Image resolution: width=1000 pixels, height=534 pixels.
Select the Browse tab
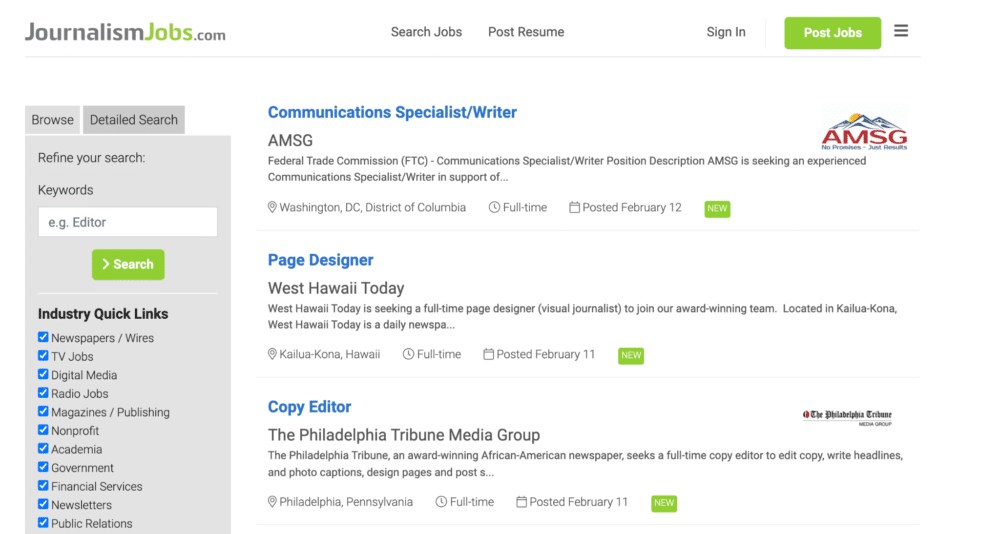52,120
